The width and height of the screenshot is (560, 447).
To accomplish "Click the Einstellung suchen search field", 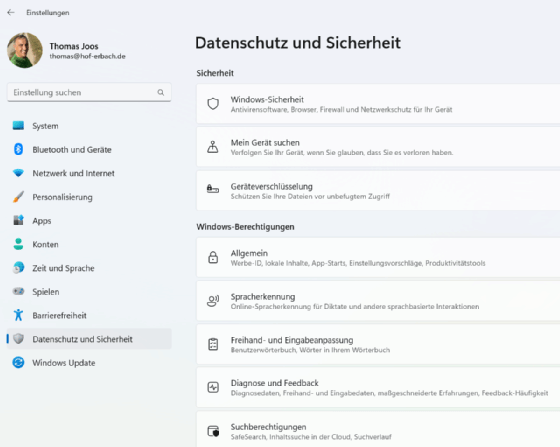I will point(89,92).
